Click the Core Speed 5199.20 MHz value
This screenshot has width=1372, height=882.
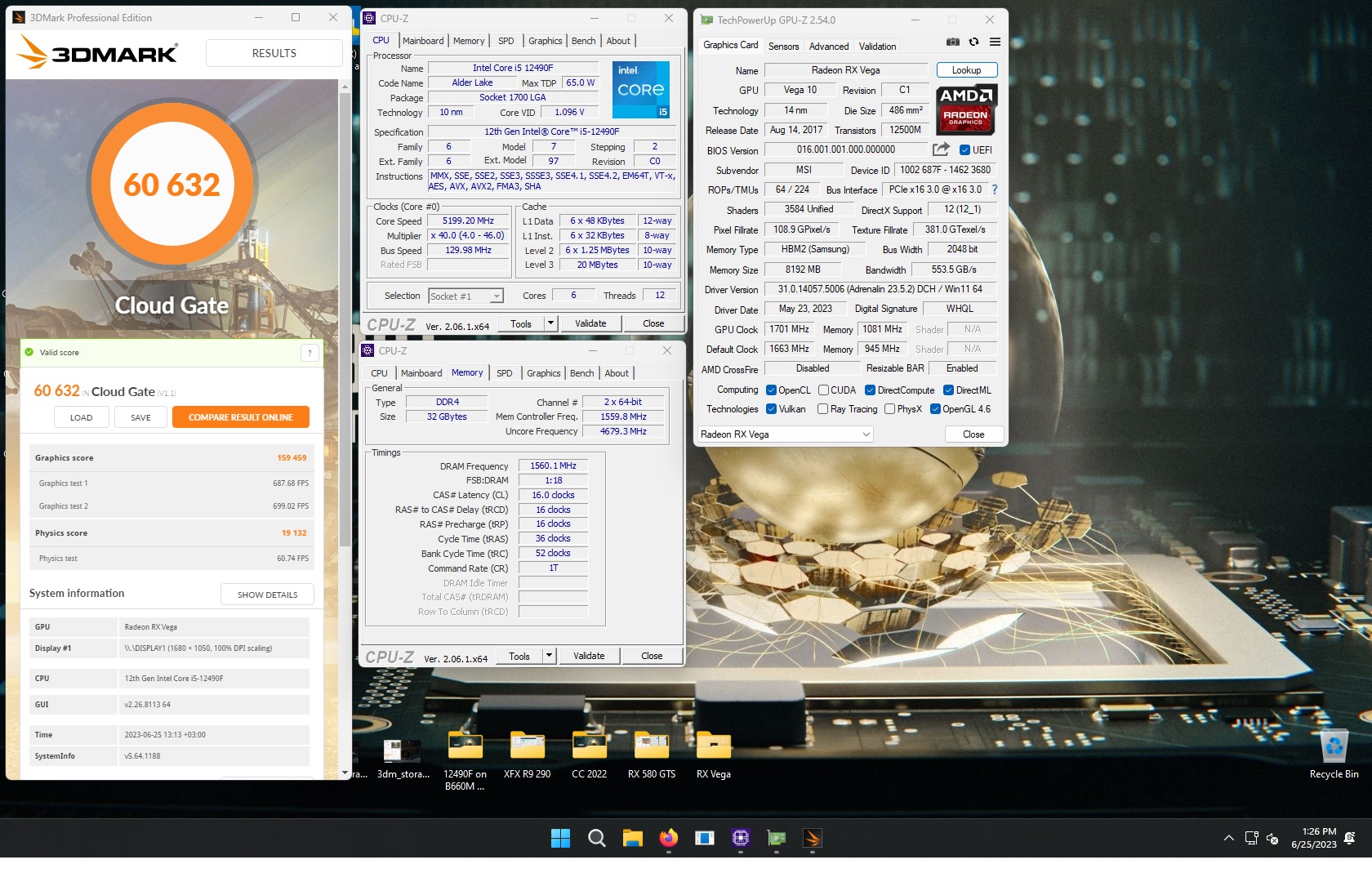(468, 220)
